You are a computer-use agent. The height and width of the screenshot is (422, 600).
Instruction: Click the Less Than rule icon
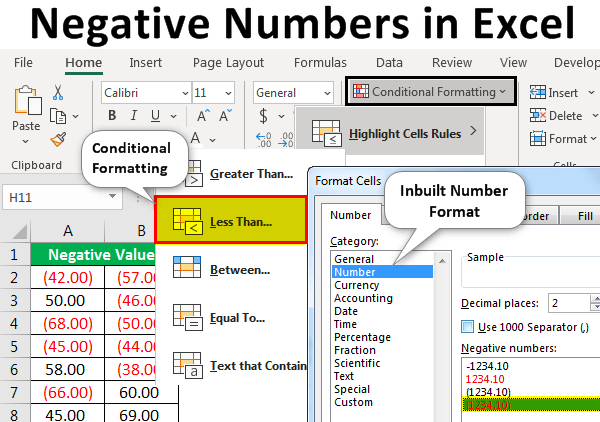point(187,221)
